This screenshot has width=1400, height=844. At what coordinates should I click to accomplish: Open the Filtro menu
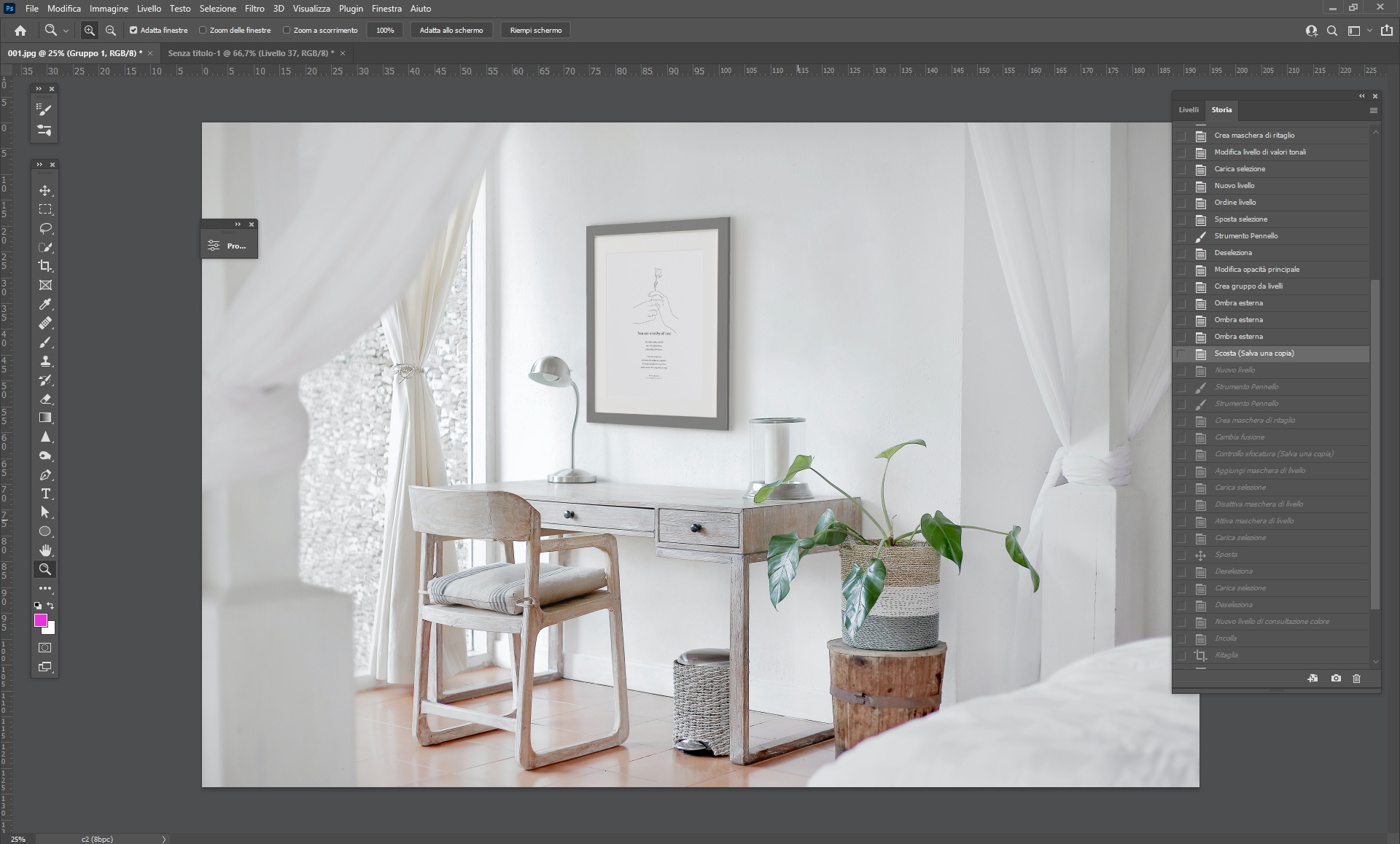tap(254, 9)
